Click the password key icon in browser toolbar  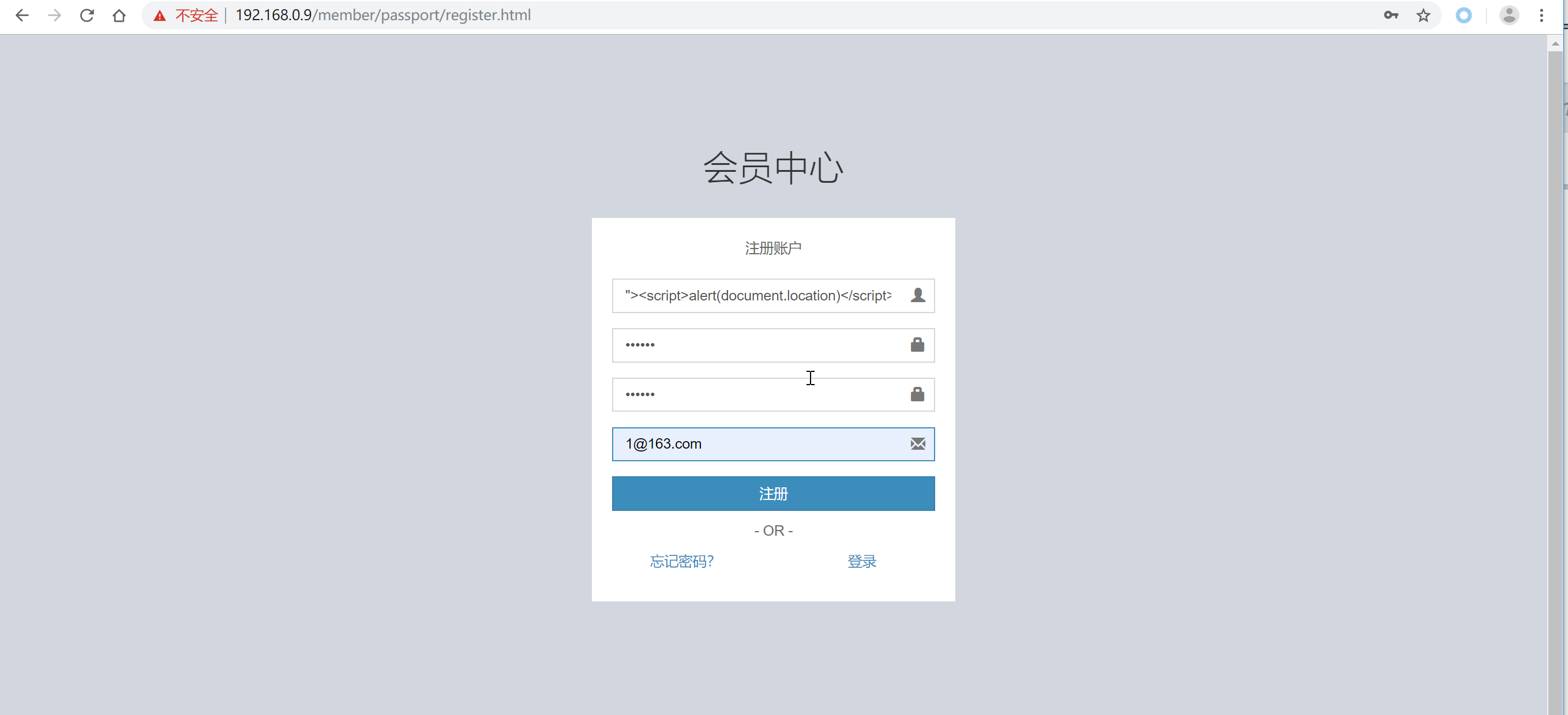point(1391,15)
